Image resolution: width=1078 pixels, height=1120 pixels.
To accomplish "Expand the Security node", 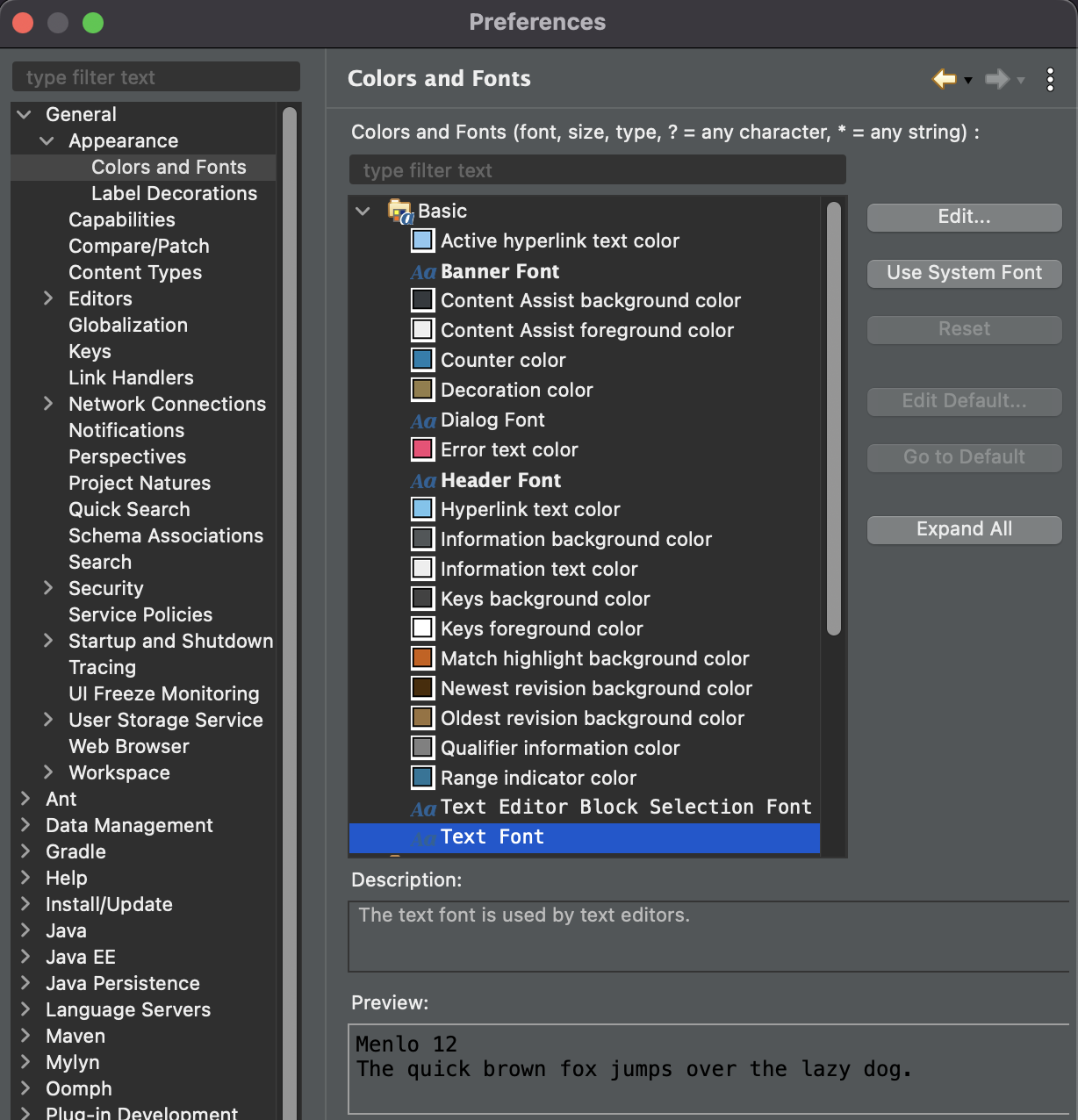I will [x=48, y=588].
